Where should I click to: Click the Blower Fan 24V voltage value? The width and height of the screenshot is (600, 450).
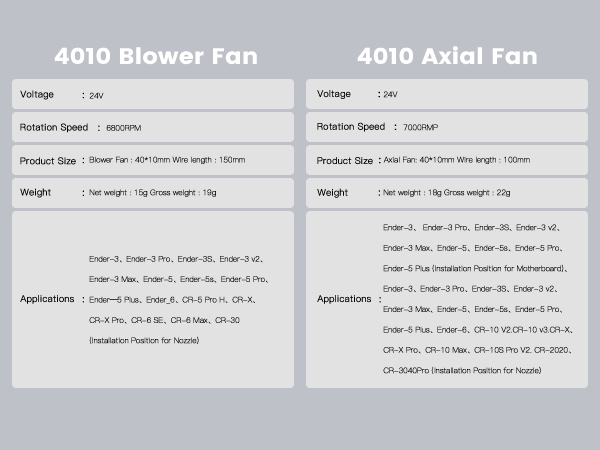(96, 96)
